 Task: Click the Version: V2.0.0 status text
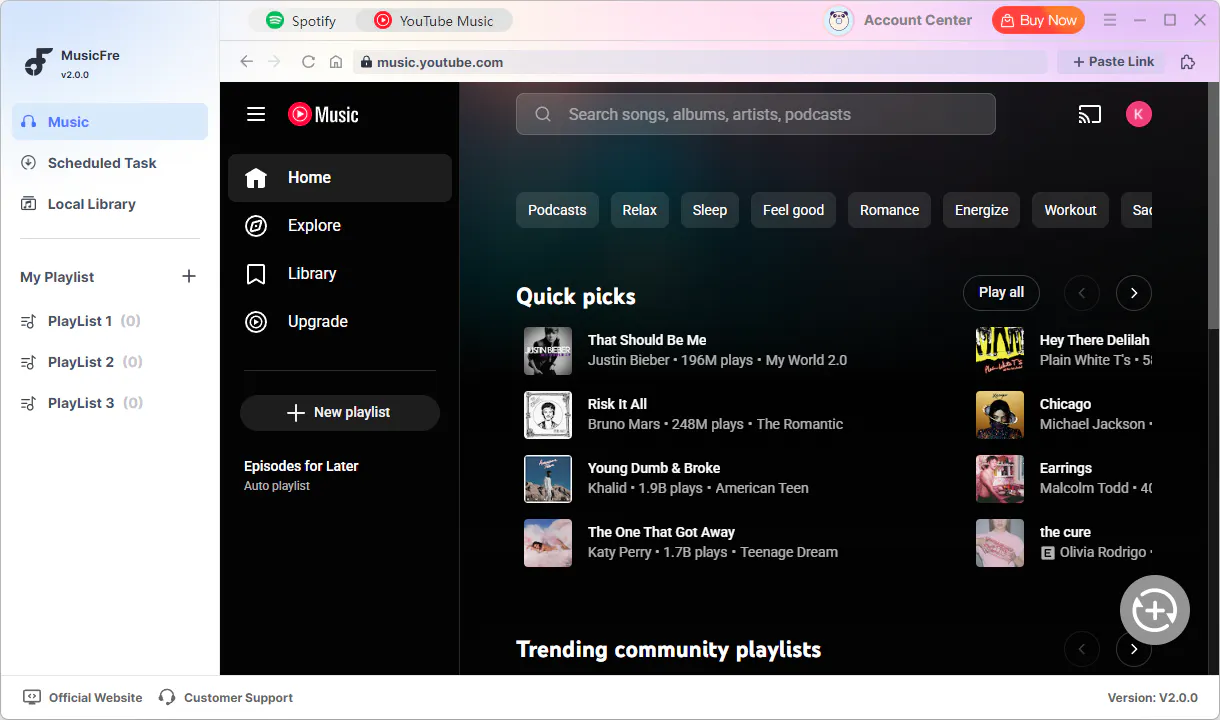(1152, 698)
